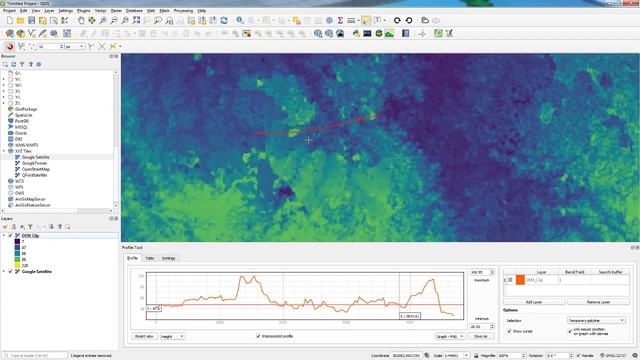Image resolution: width=640 pixels, height=360 pixels.
Task: Toggle DEM_Clip checkbox in profile layer table
Action: 510,280
